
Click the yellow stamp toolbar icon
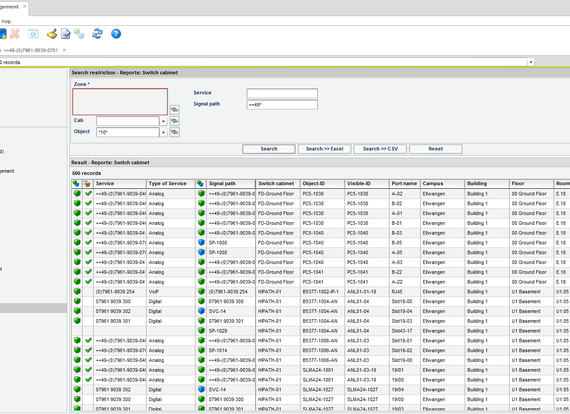[52, 34]
